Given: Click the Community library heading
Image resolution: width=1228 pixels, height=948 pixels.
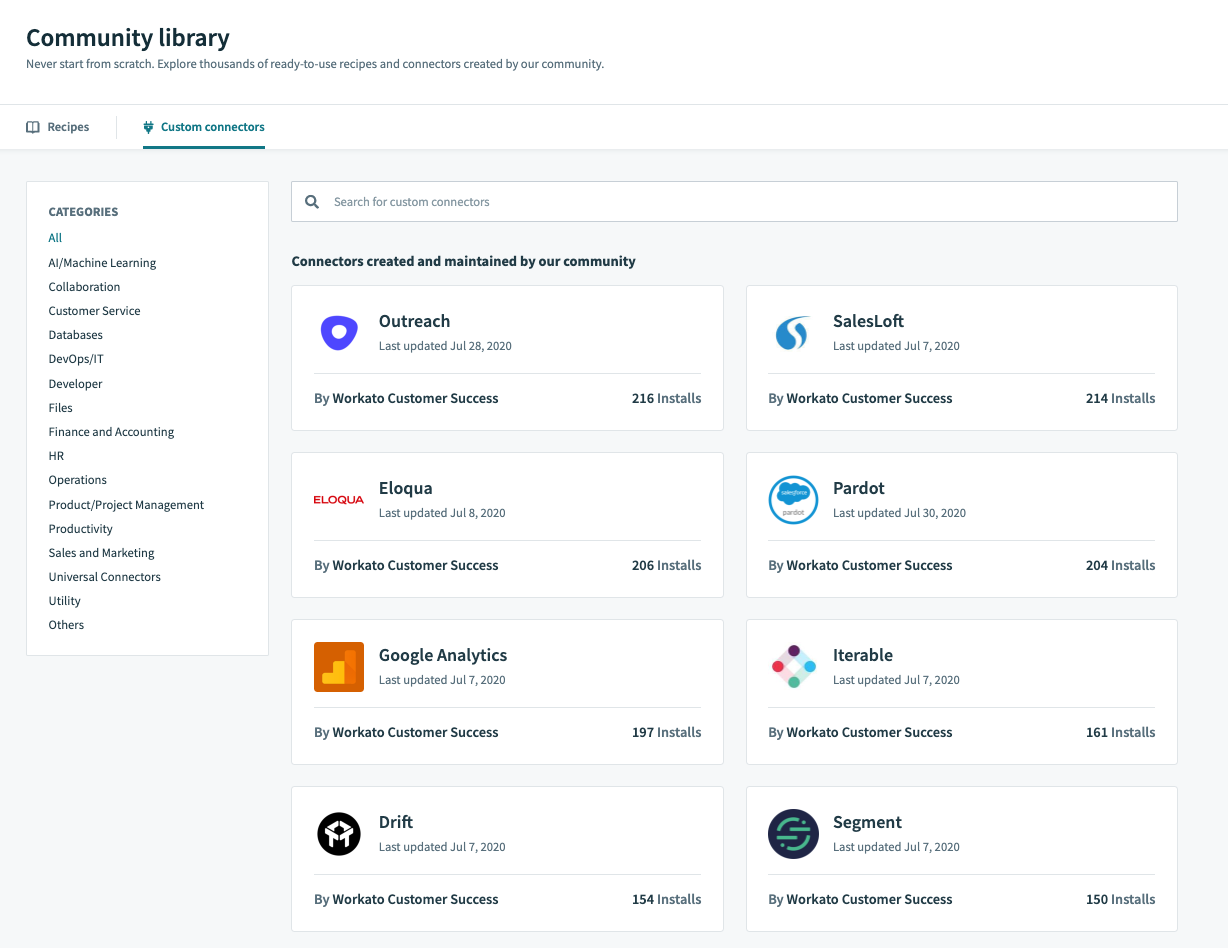Looking at the screenshot, I should pos(128,38).
